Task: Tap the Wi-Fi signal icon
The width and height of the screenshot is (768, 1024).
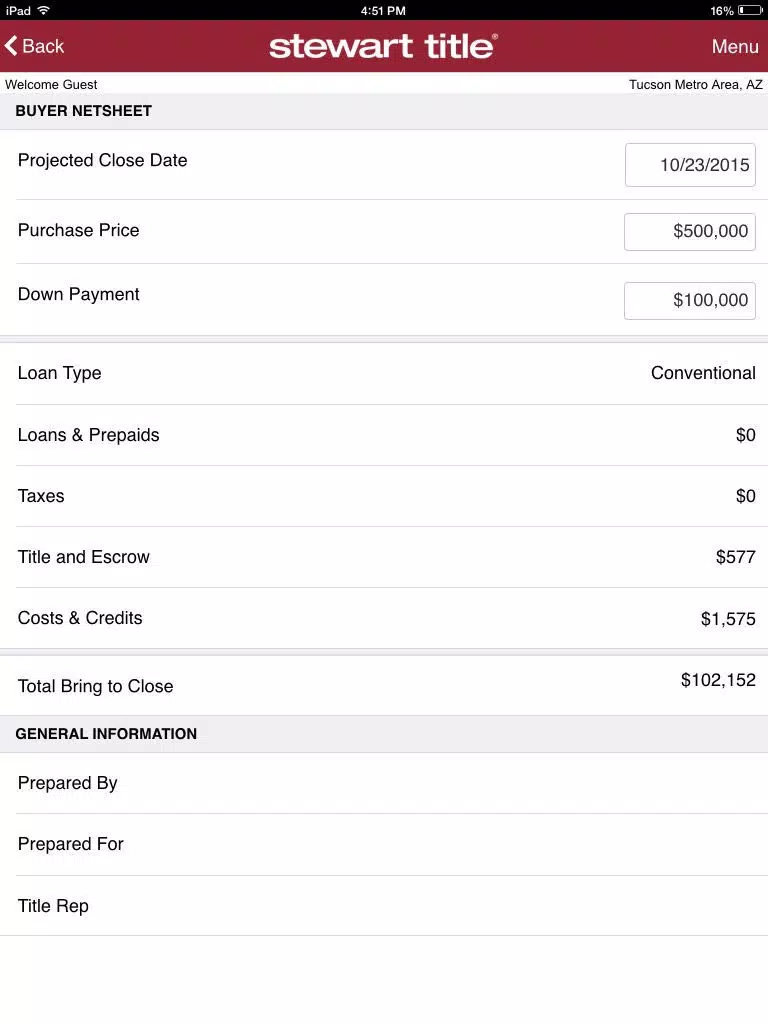Action: (43, 10)
